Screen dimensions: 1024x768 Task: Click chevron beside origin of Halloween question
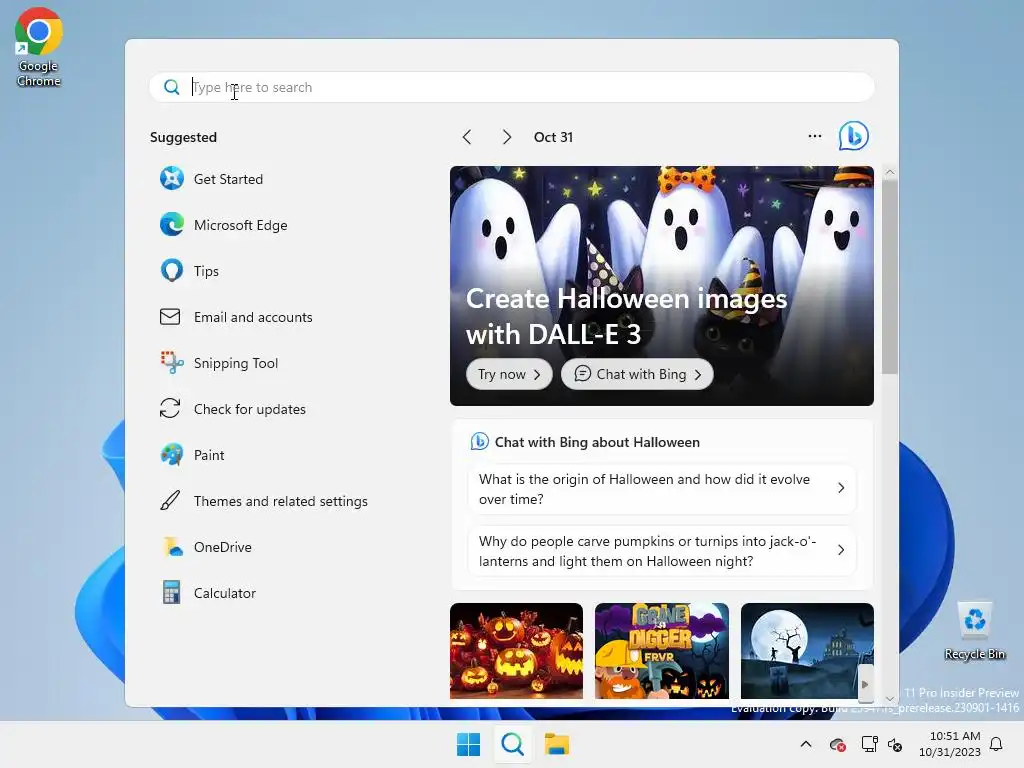841,488
